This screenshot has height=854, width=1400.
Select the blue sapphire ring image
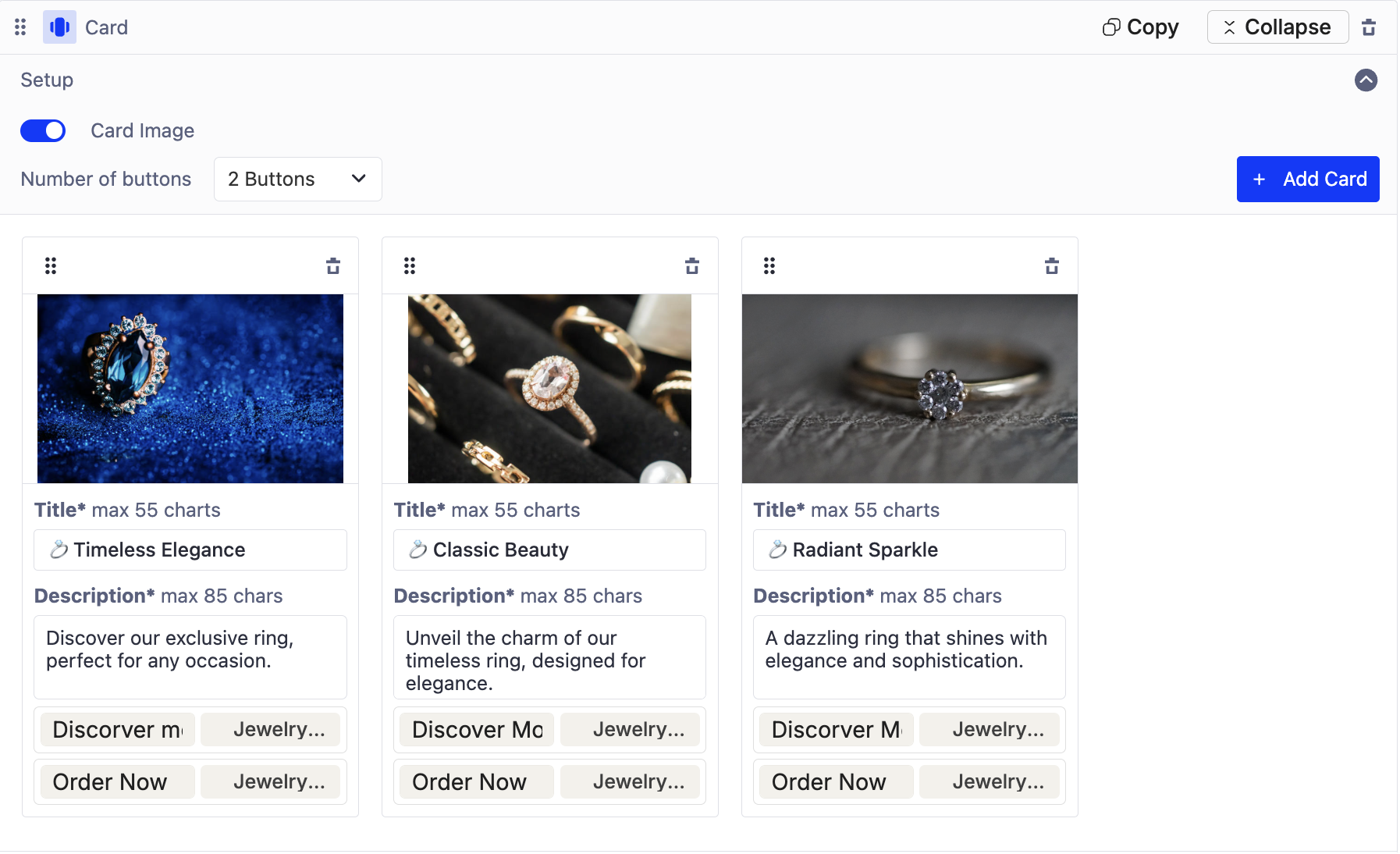[190, 389]
